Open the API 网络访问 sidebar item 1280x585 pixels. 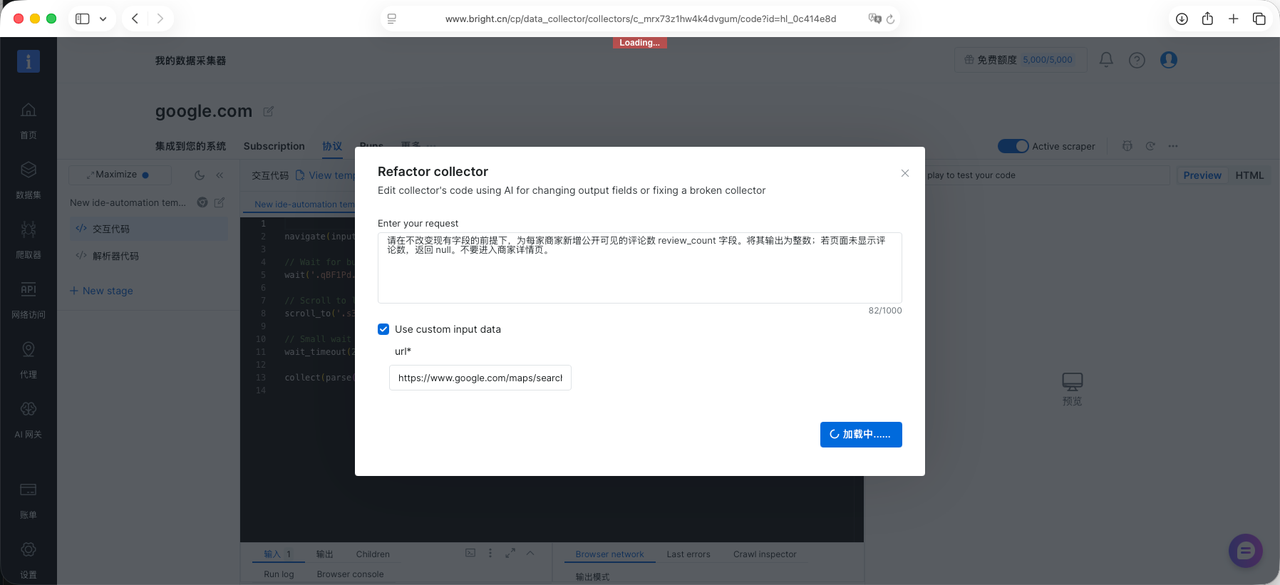click(x=28, y=300)
